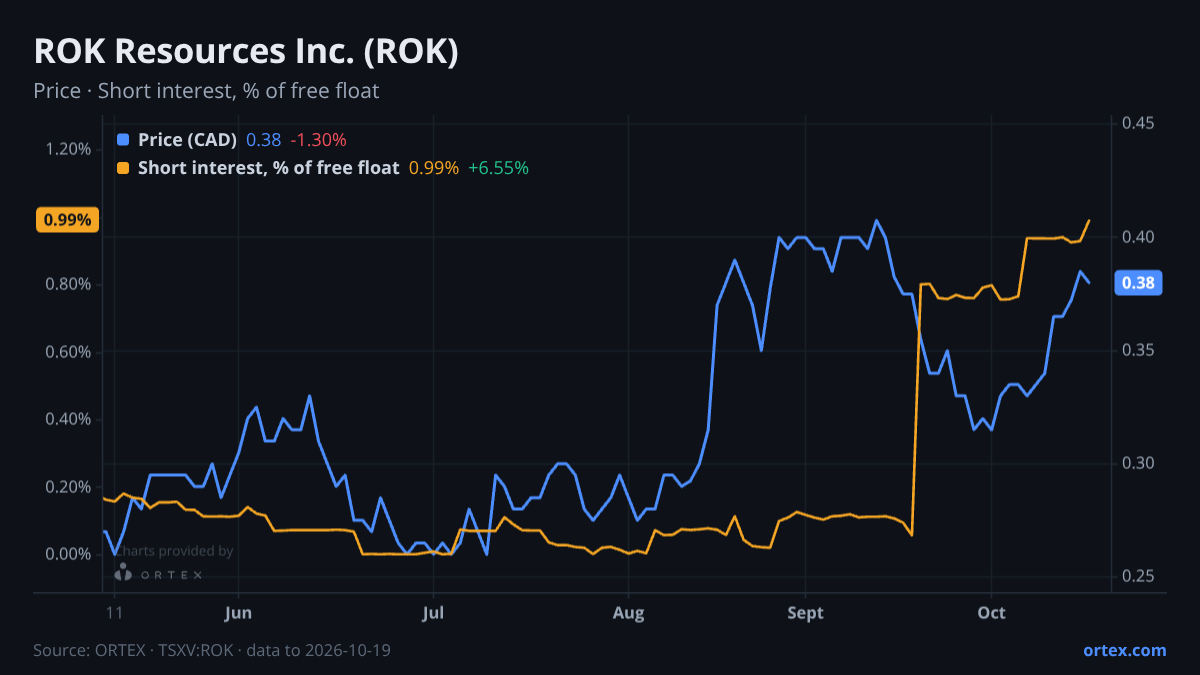Image resolution: width=1200 pixels, height=675 pixels.
Task: Click the Jul label on the time axis
Action: 433,613
